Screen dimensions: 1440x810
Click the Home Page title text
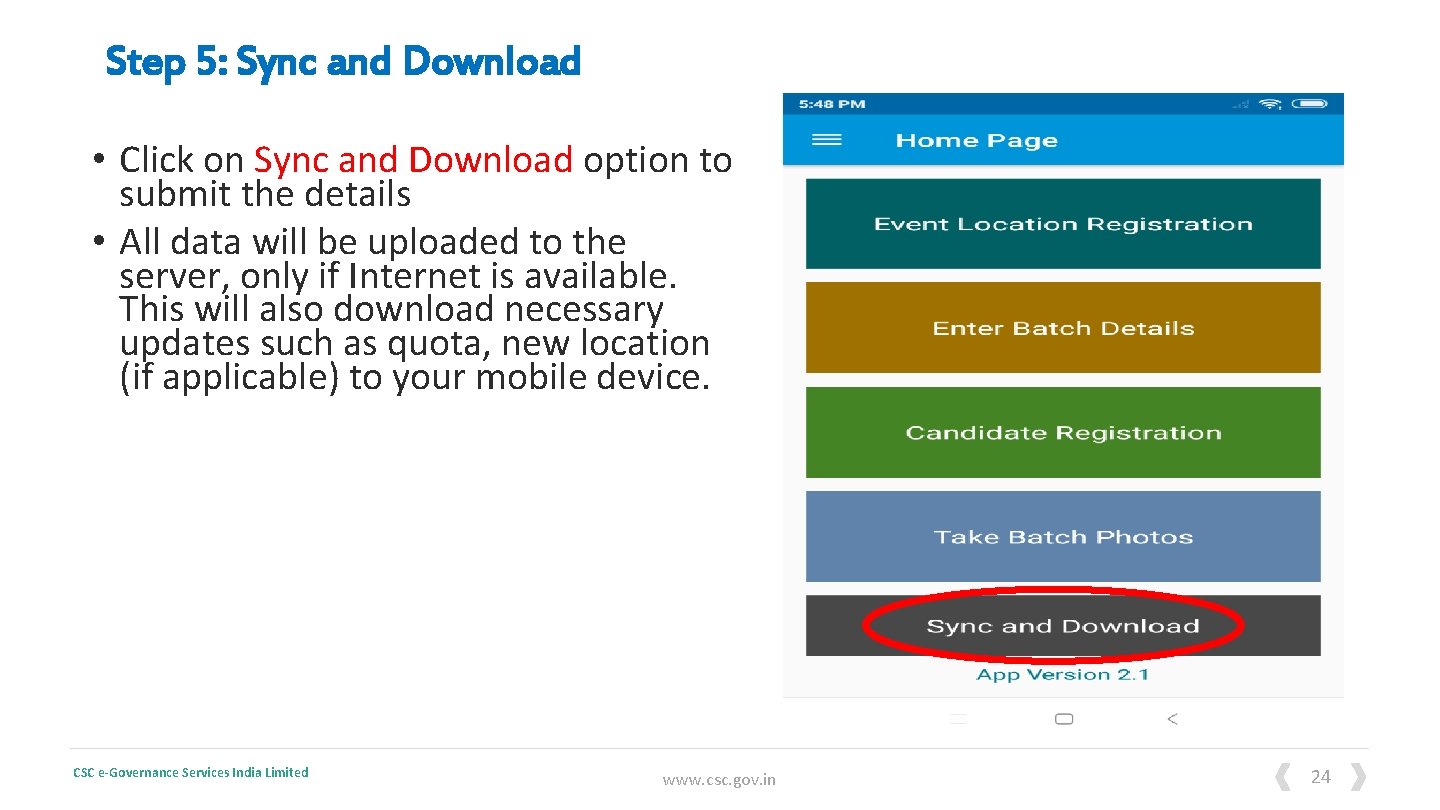(976, 141)
